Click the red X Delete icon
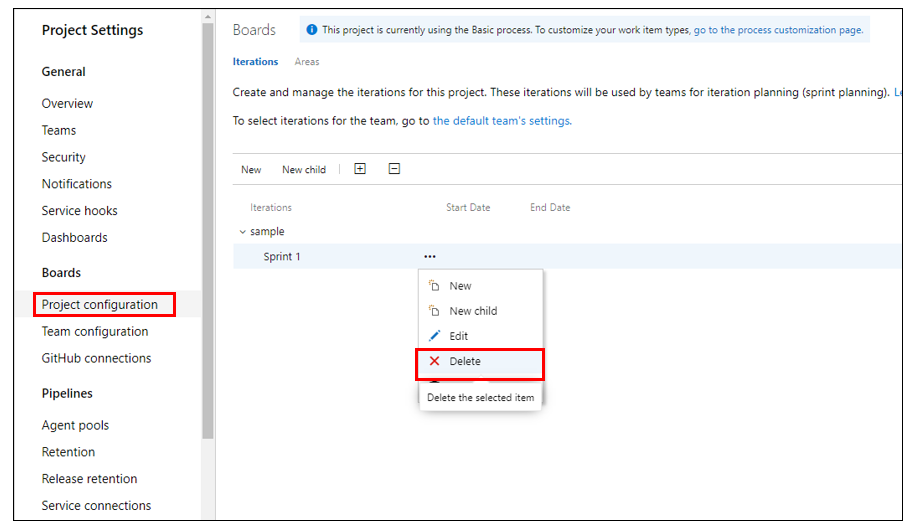The image size is (909, 527). [x=434, y=361]
